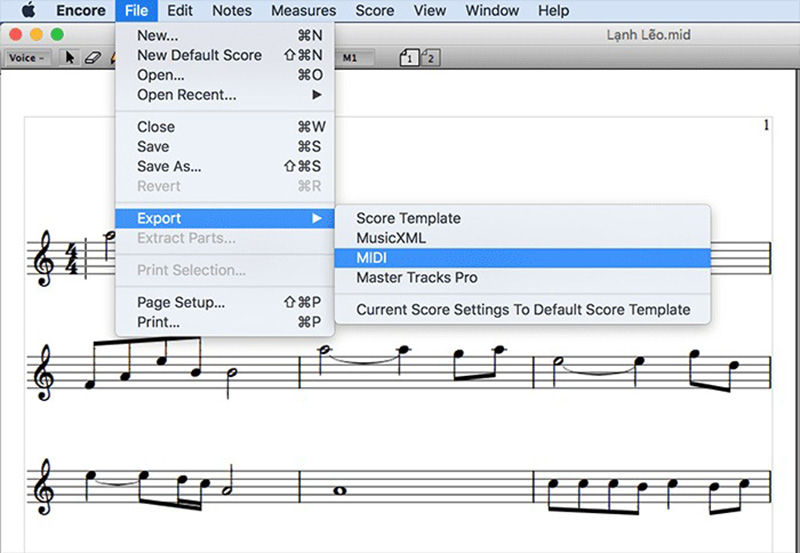Export the score as MIDI

pyautogui.click(x=522, y=258)
